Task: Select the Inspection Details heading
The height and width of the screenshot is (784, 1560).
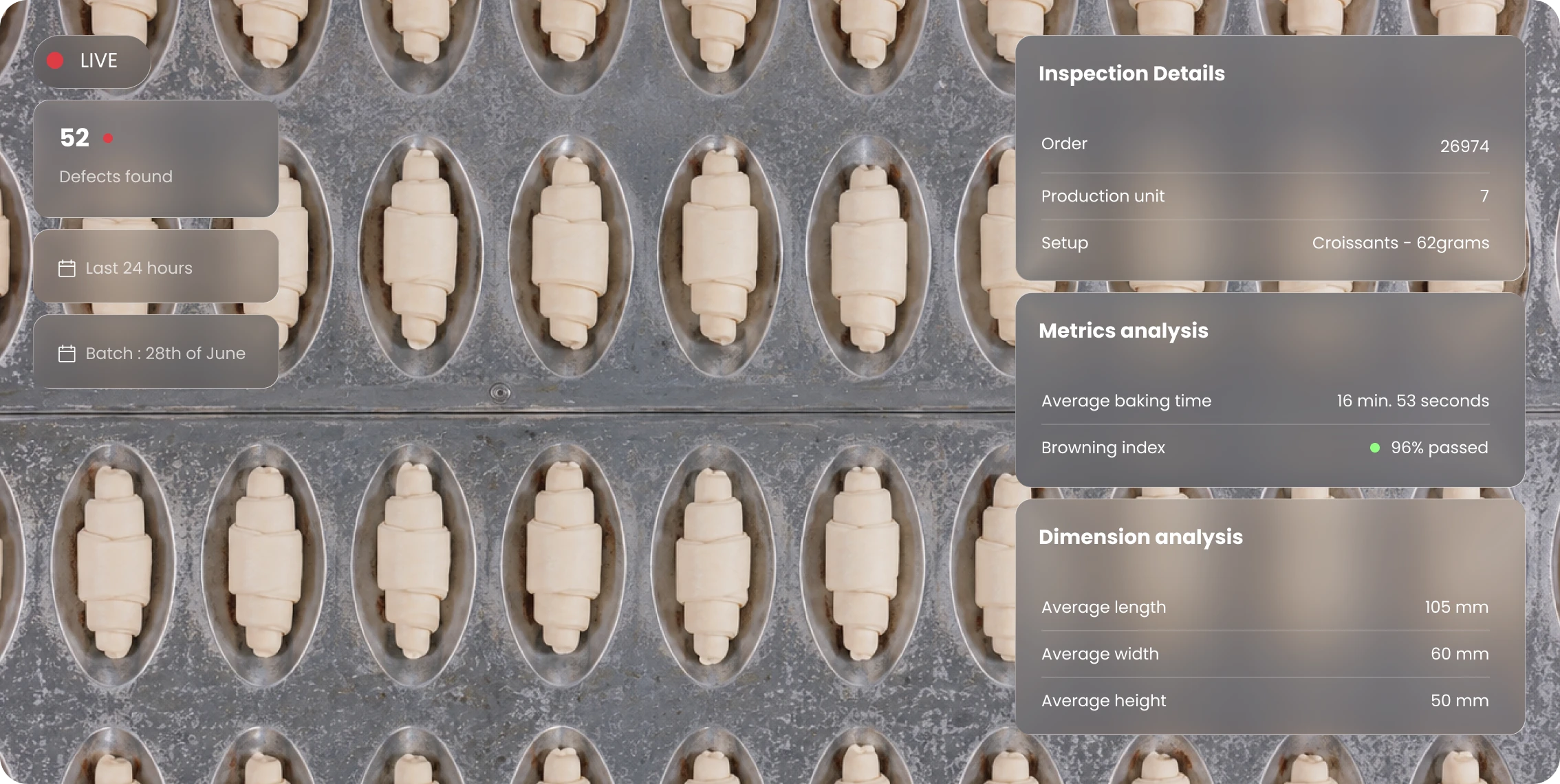Action: pos(1131,74)
